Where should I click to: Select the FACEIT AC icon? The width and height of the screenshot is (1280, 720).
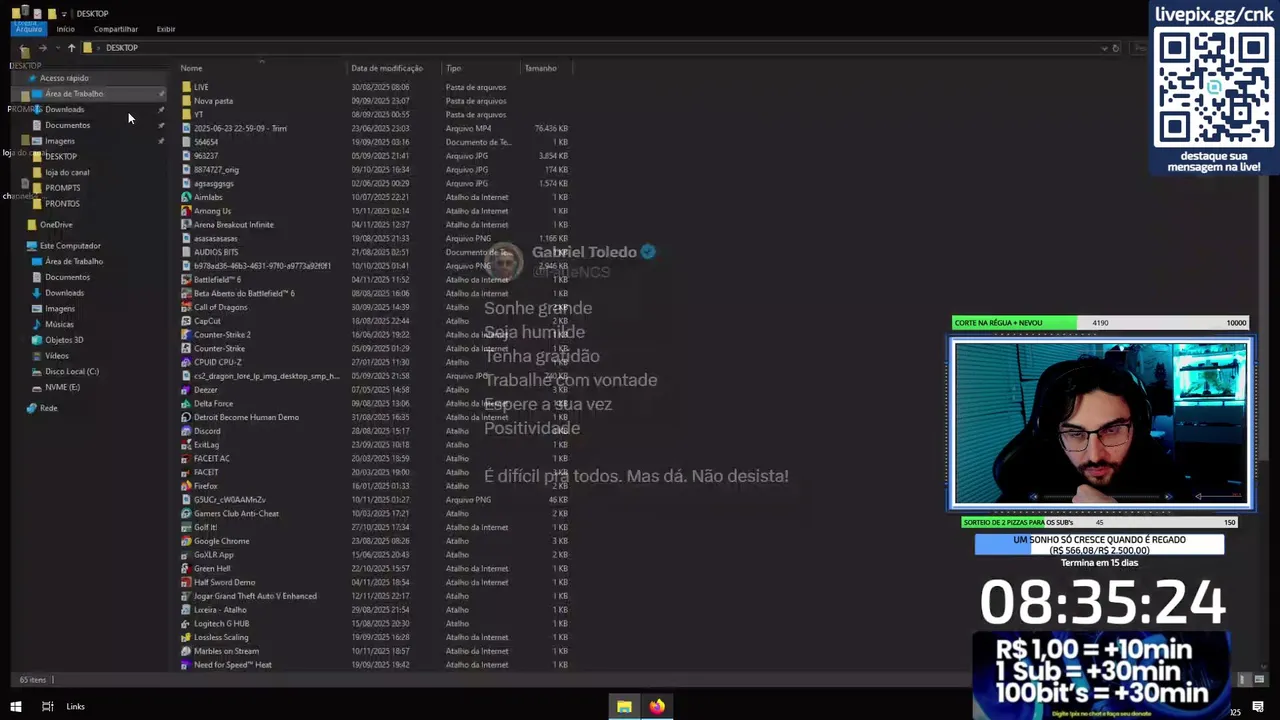tap(186, 458)
